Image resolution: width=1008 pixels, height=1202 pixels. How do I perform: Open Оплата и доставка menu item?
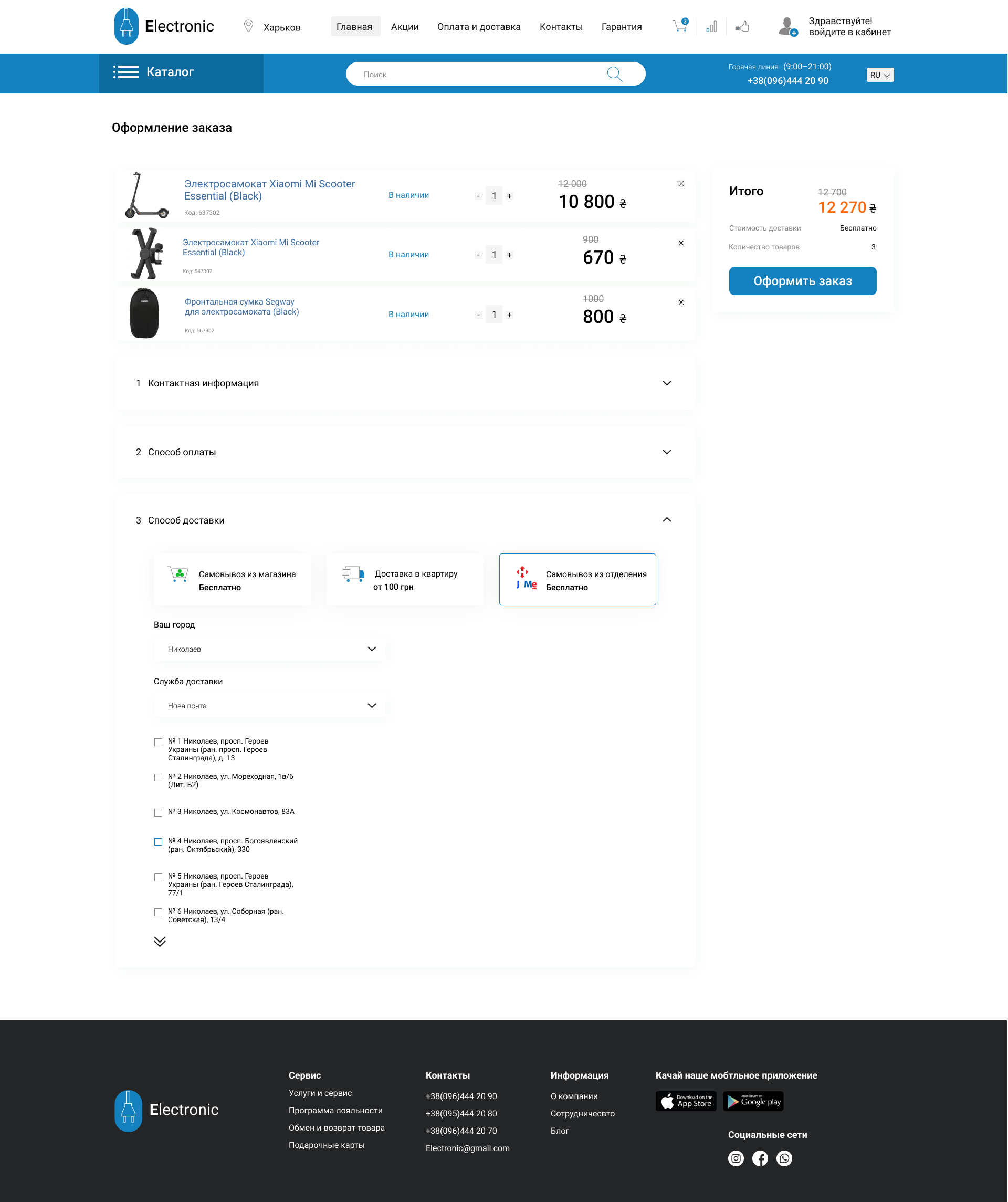pyautogui.click(x=479, y=27)
